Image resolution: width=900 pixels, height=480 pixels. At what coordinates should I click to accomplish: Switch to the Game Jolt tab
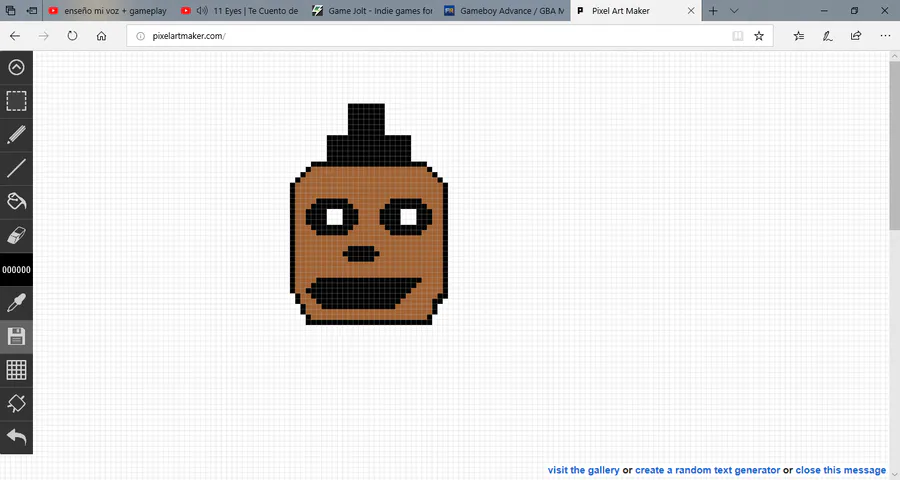[x=373, y=10]
